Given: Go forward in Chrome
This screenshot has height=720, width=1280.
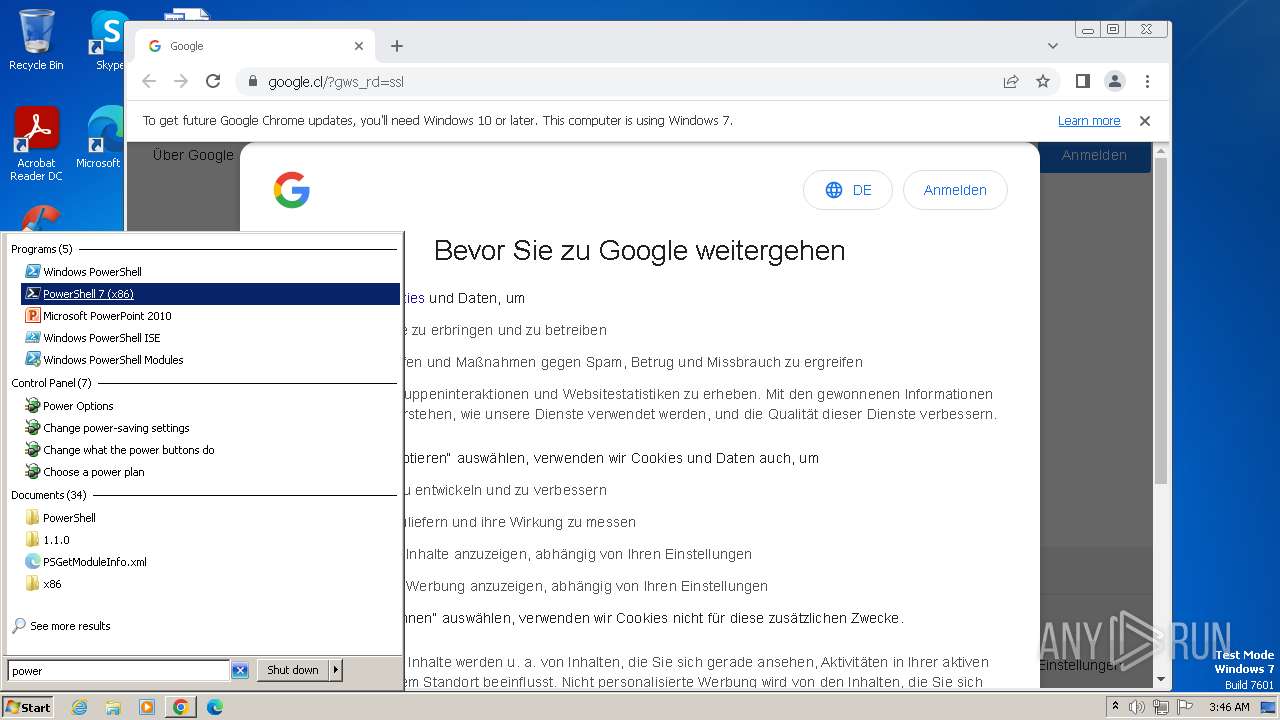Looking at the screenshot, I should point(181,82).
